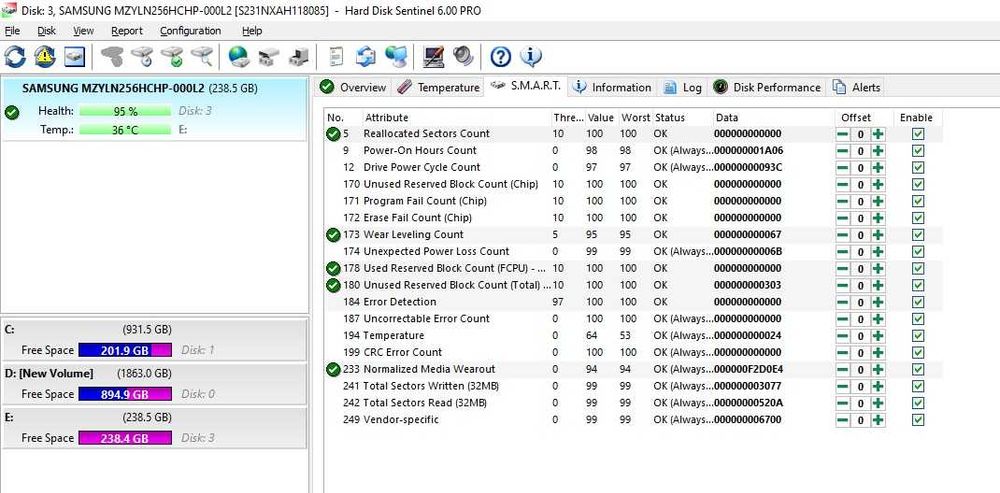Increase offset for Reallocated Sectors Count

click(878, 134)
